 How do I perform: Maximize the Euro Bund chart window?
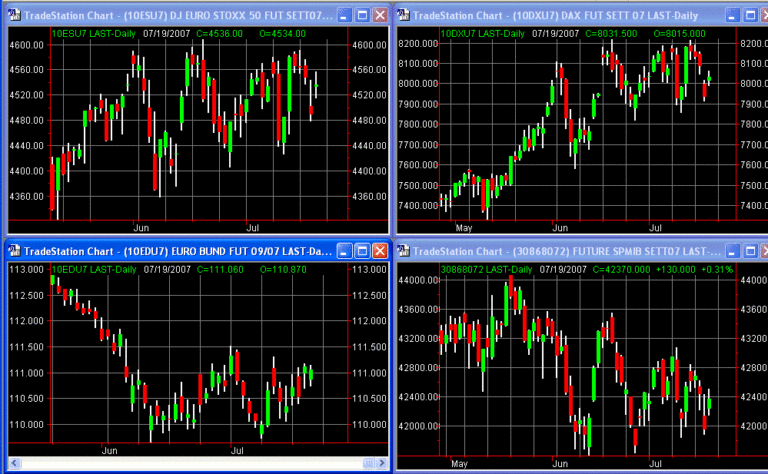[360, 250]
